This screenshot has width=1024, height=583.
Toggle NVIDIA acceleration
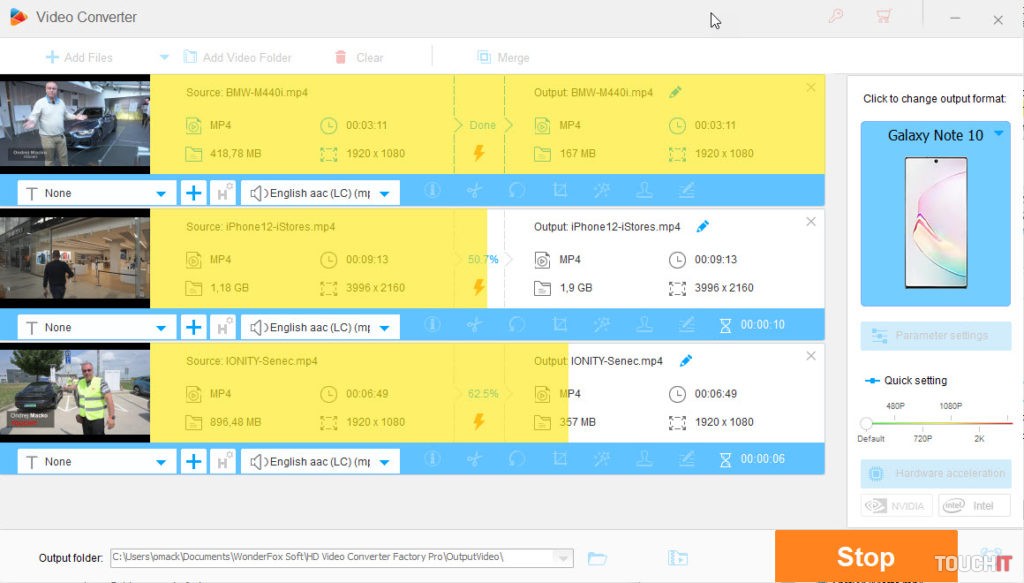(x=897, y=506)
